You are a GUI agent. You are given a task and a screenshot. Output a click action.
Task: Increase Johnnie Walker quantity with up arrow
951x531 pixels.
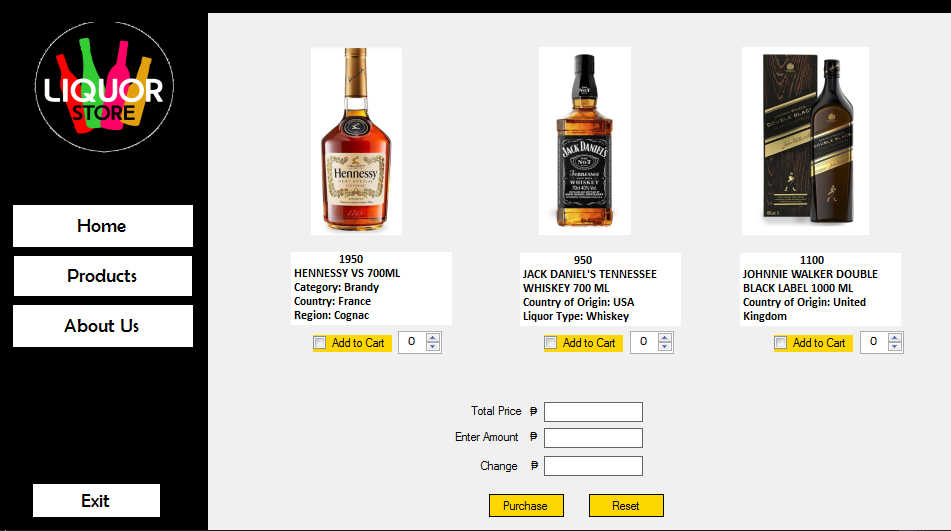pyautogui.click(x=895, y=338)
